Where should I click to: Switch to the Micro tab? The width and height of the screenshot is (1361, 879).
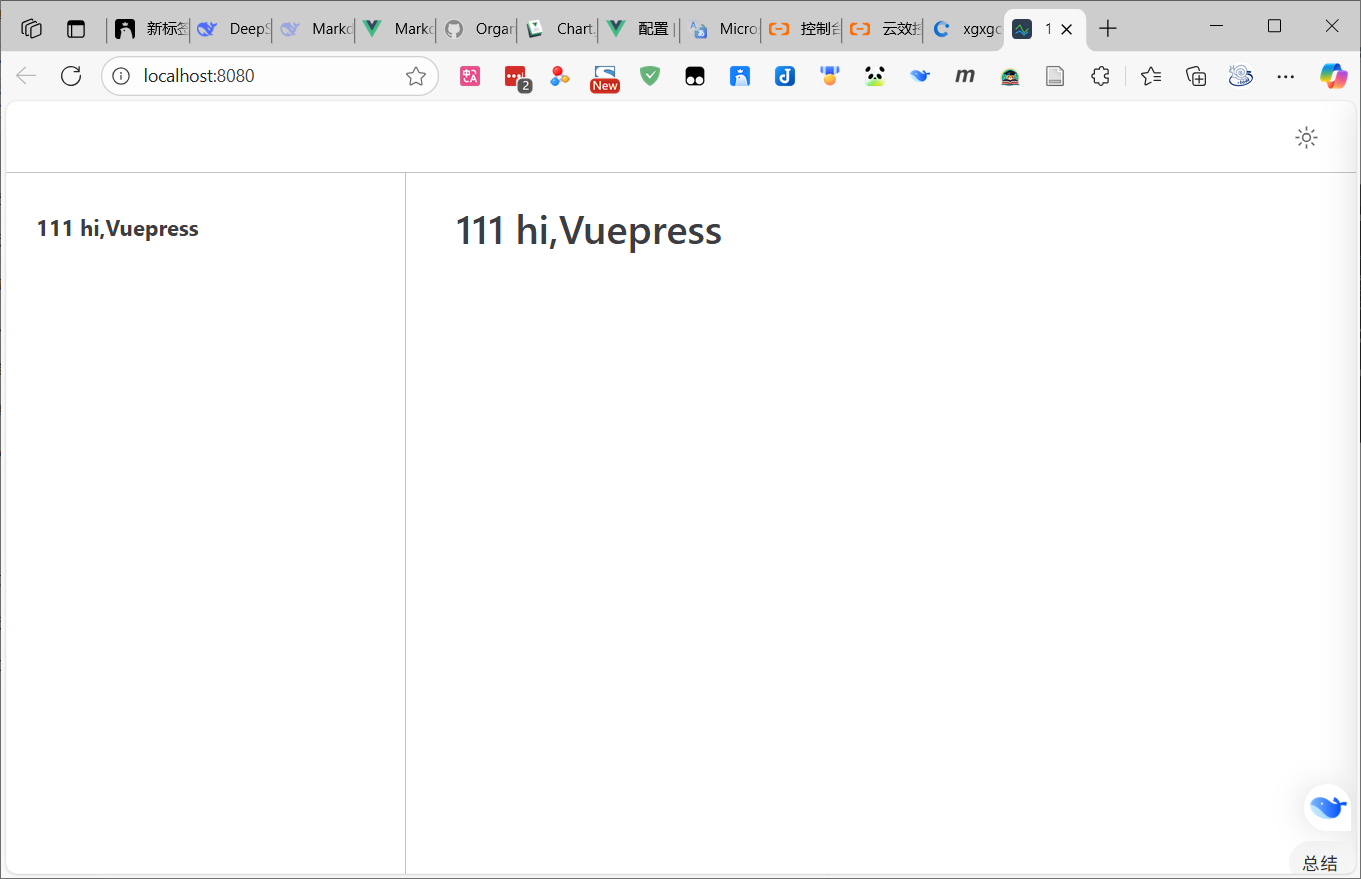tap(722, 29)
